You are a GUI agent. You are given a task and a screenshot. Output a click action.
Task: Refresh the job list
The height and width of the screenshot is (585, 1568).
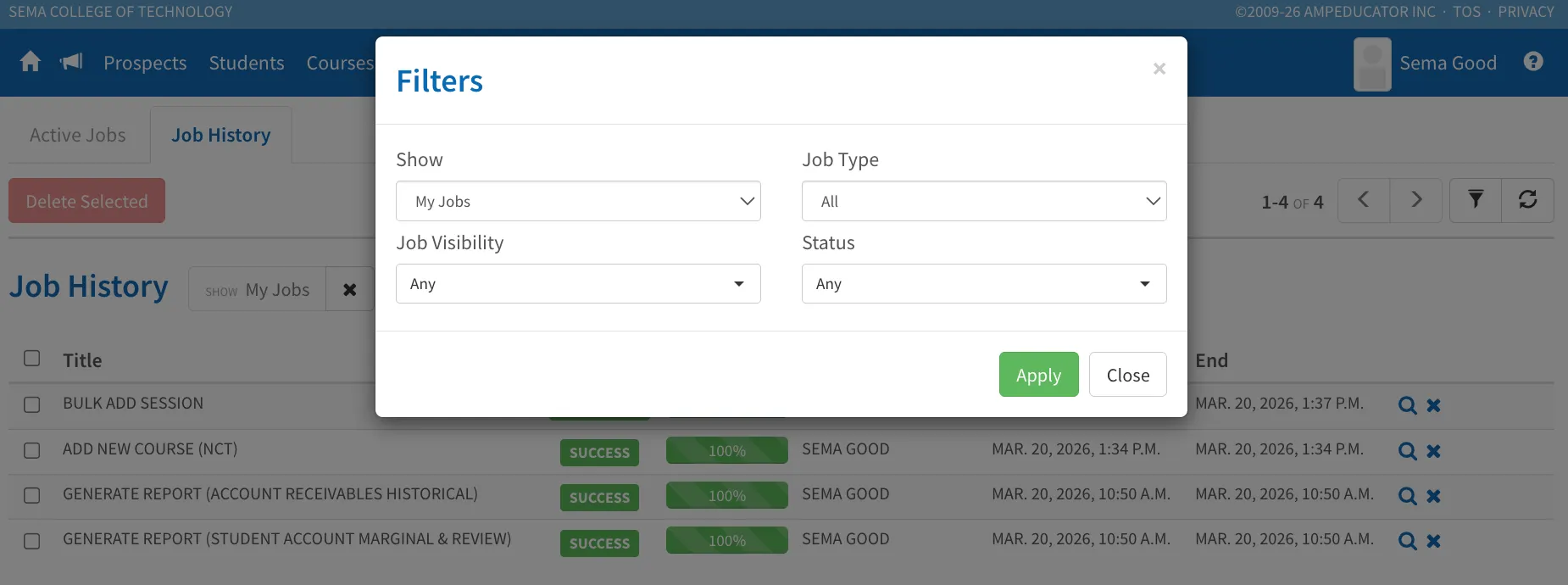(x=1528, y=200)
